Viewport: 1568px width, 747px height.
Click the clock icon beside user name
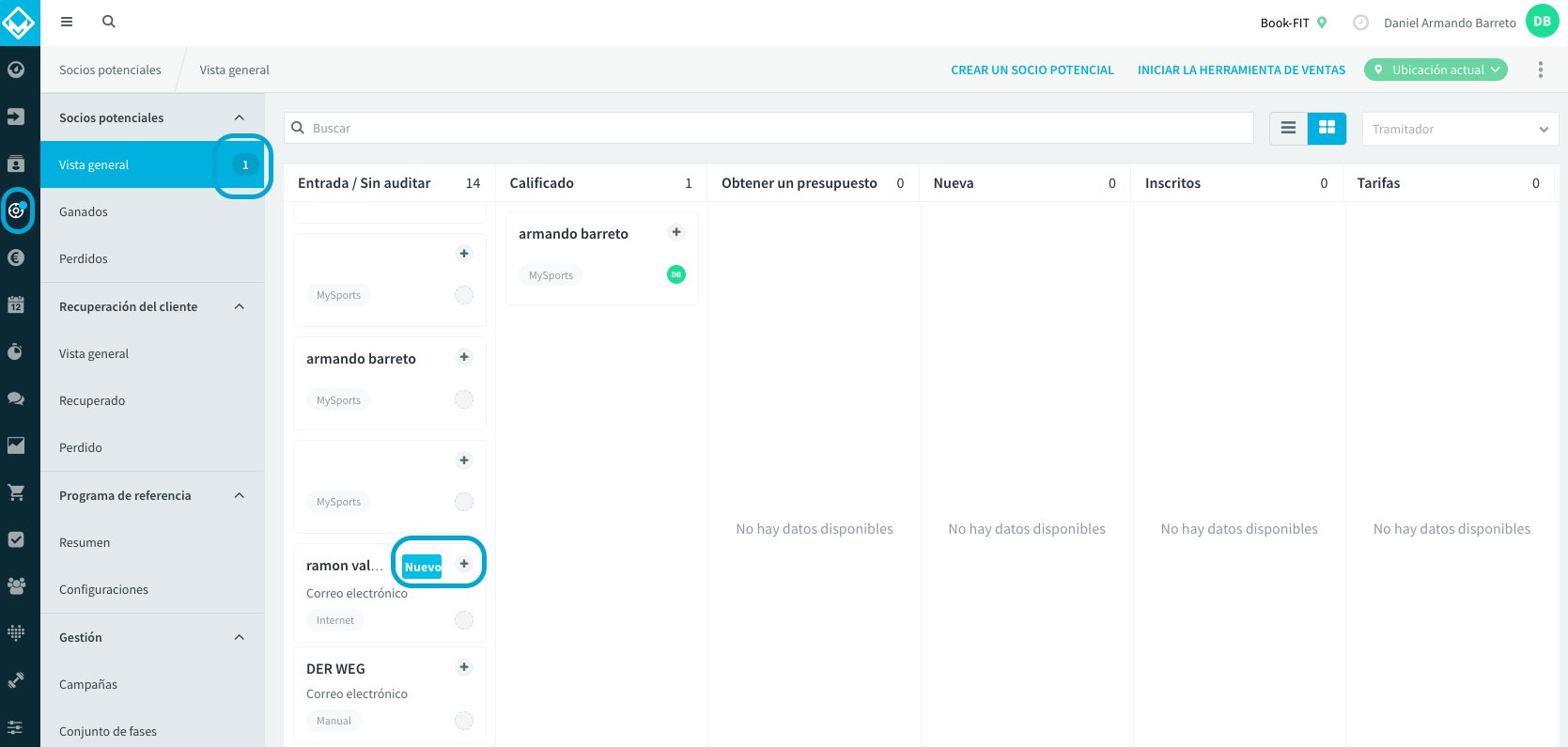pyautogui.click(x=1360, y=23)
